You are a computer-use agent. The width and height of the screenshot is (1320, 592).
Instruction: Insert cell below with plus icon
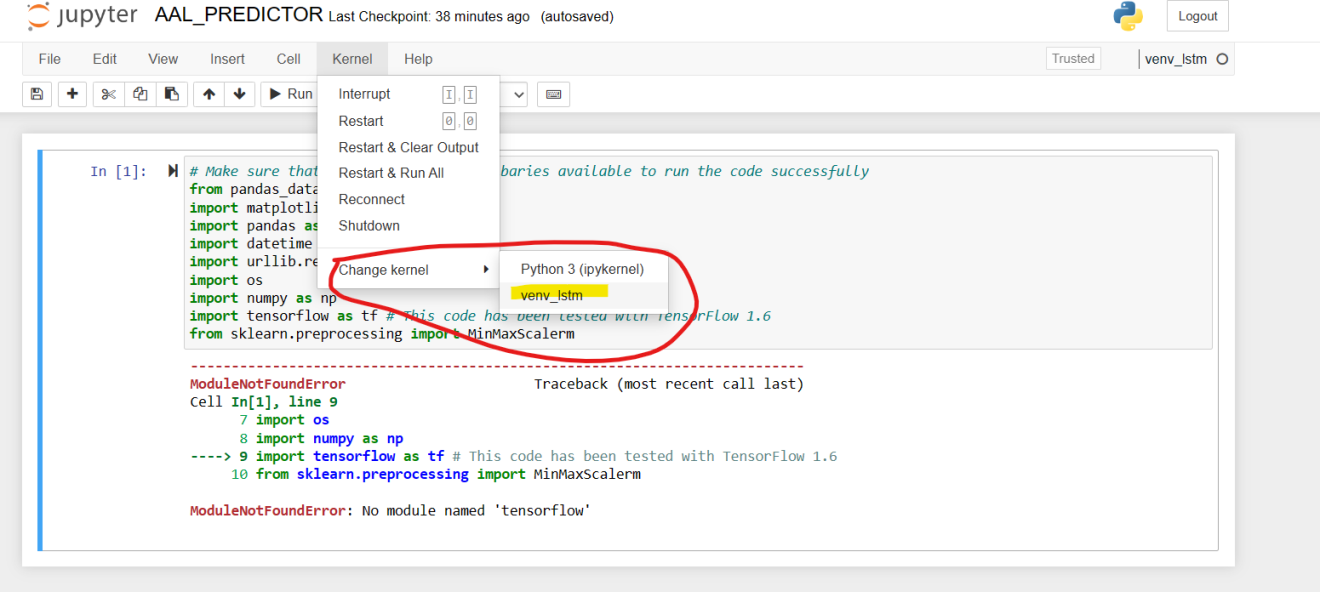[72, 94]
